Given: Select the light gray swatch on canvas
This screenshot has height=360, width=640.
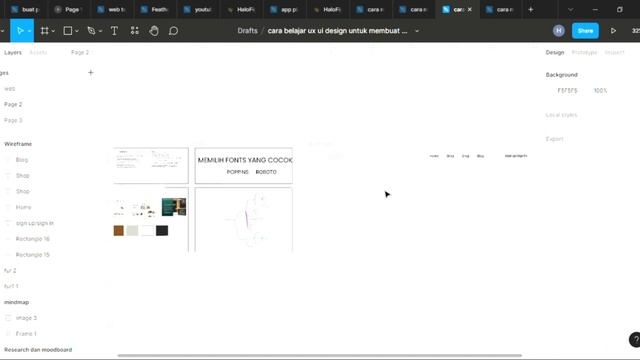Looking at the screenshot, I should [132, 231].
